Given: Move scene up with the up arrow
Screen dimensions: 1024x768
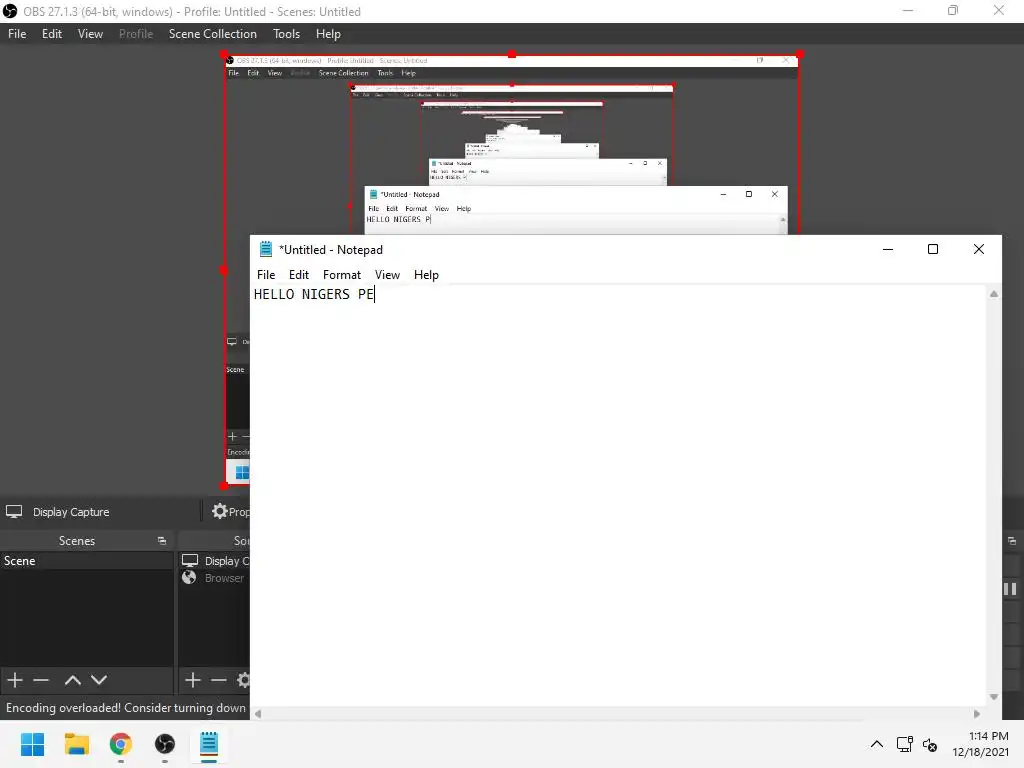Looking at the screenshot, I should pyautogui.click(x=72, y=680).
